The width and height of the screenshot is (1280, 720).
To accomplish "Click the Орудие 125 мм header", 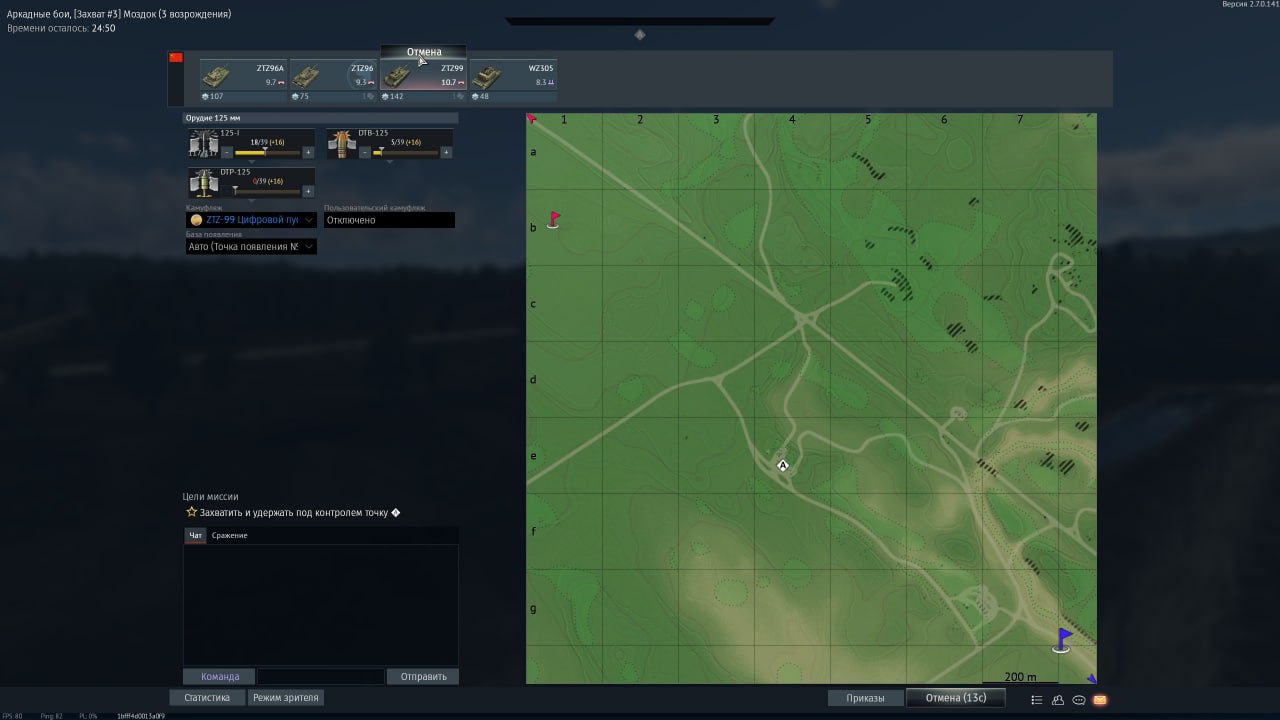I will [x=320, y=118].
